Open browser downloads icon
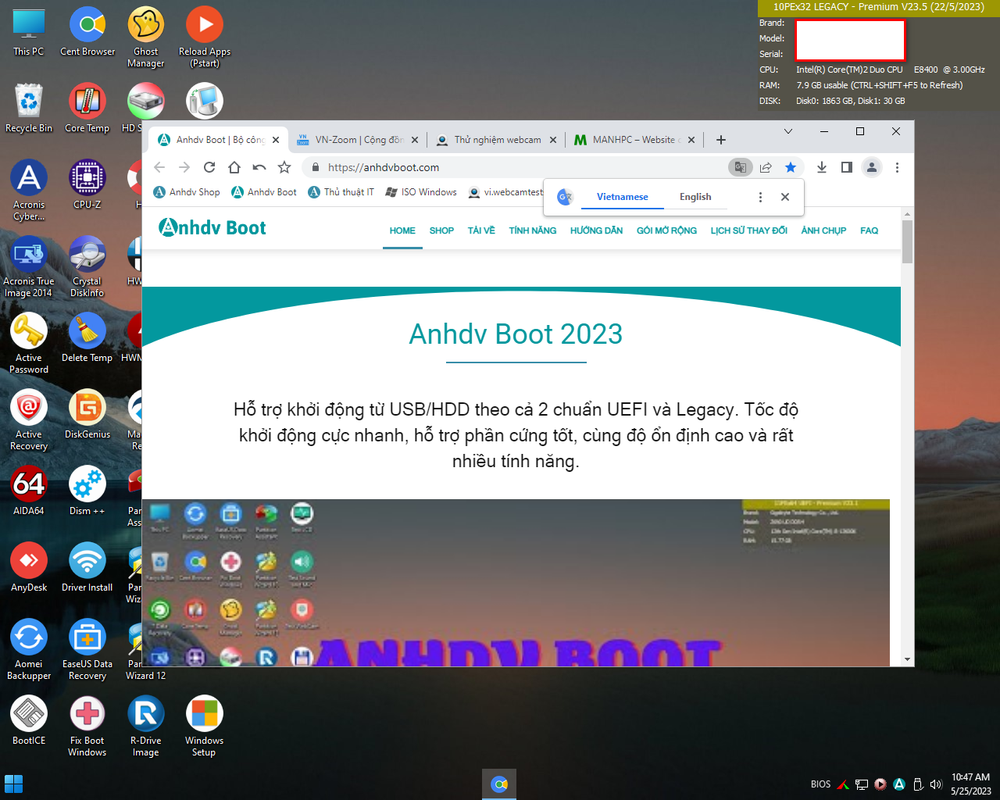1000x800 pixels. [821, 167]
